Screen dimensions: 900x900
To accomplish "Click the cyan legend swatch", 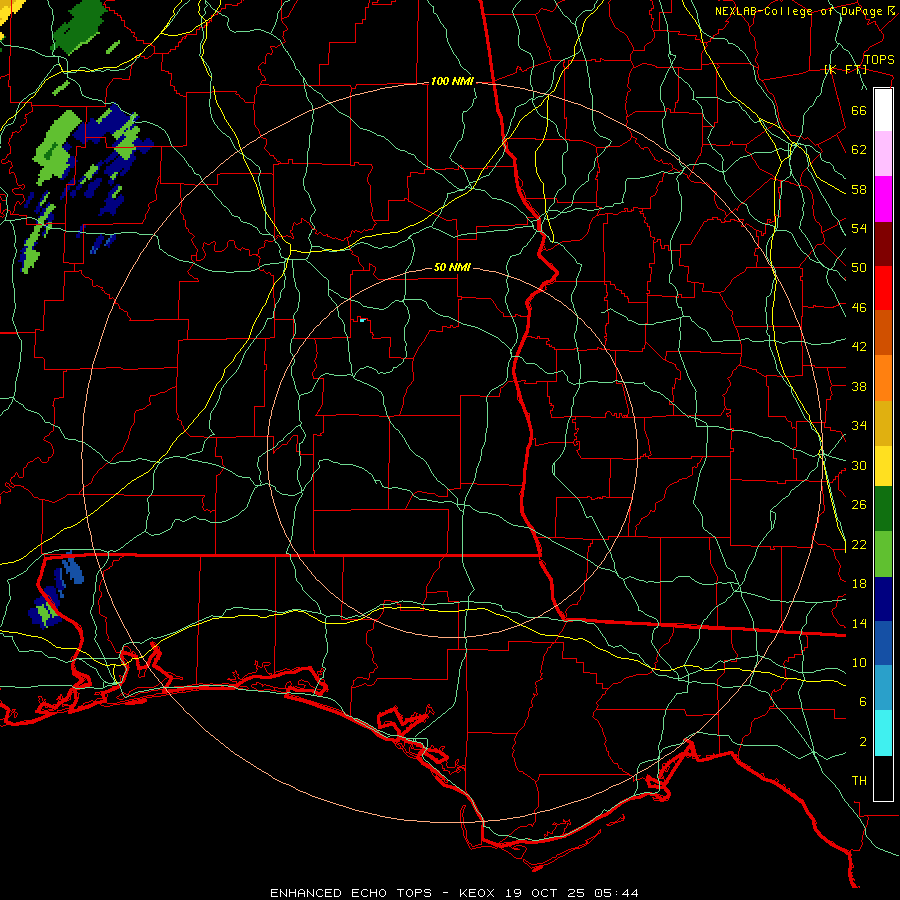I will (x=883, y=733).
